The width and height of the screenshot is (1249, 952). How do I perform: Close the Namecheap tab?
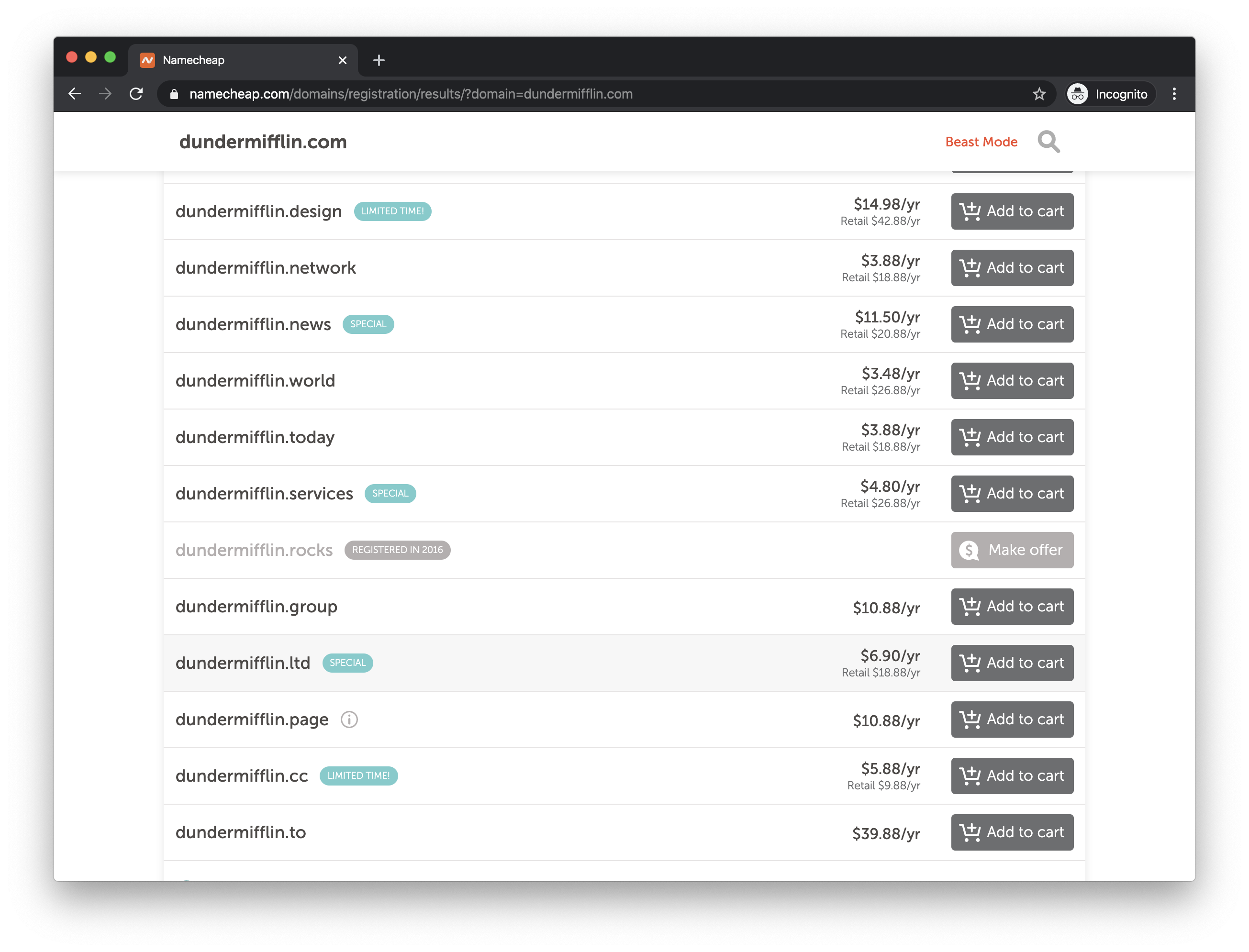pyautogui.click(x=342, y=60)
